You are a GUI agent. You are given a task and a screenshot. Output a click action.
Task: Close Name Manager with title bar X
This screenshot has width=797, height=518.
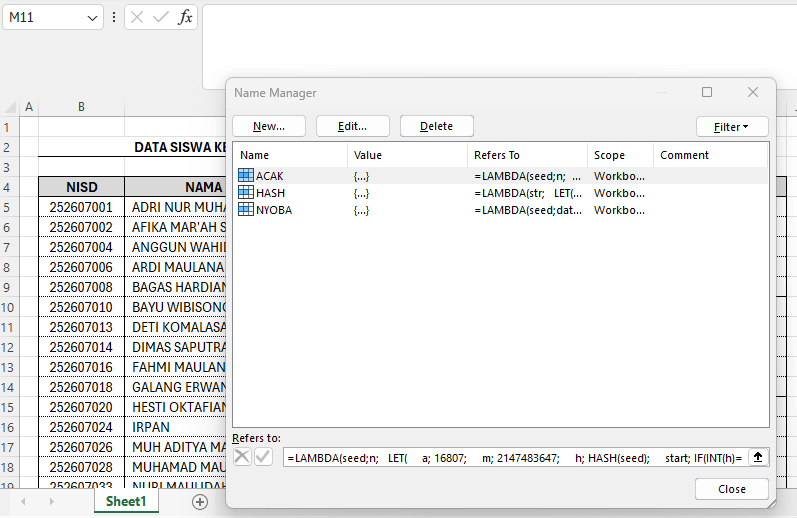pos(753,92)
